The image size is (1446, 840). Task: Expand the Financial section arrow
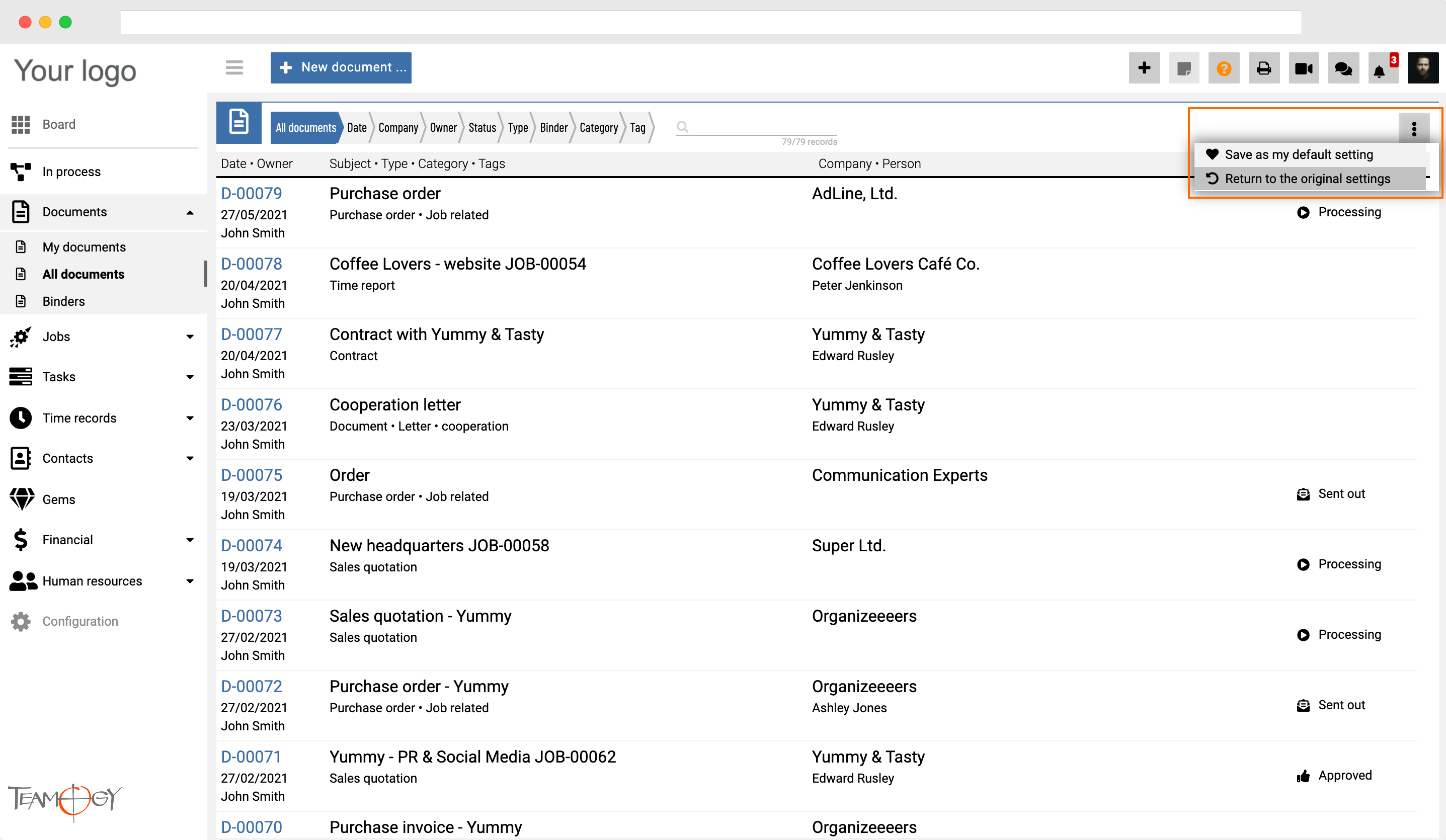pos(190,540)
